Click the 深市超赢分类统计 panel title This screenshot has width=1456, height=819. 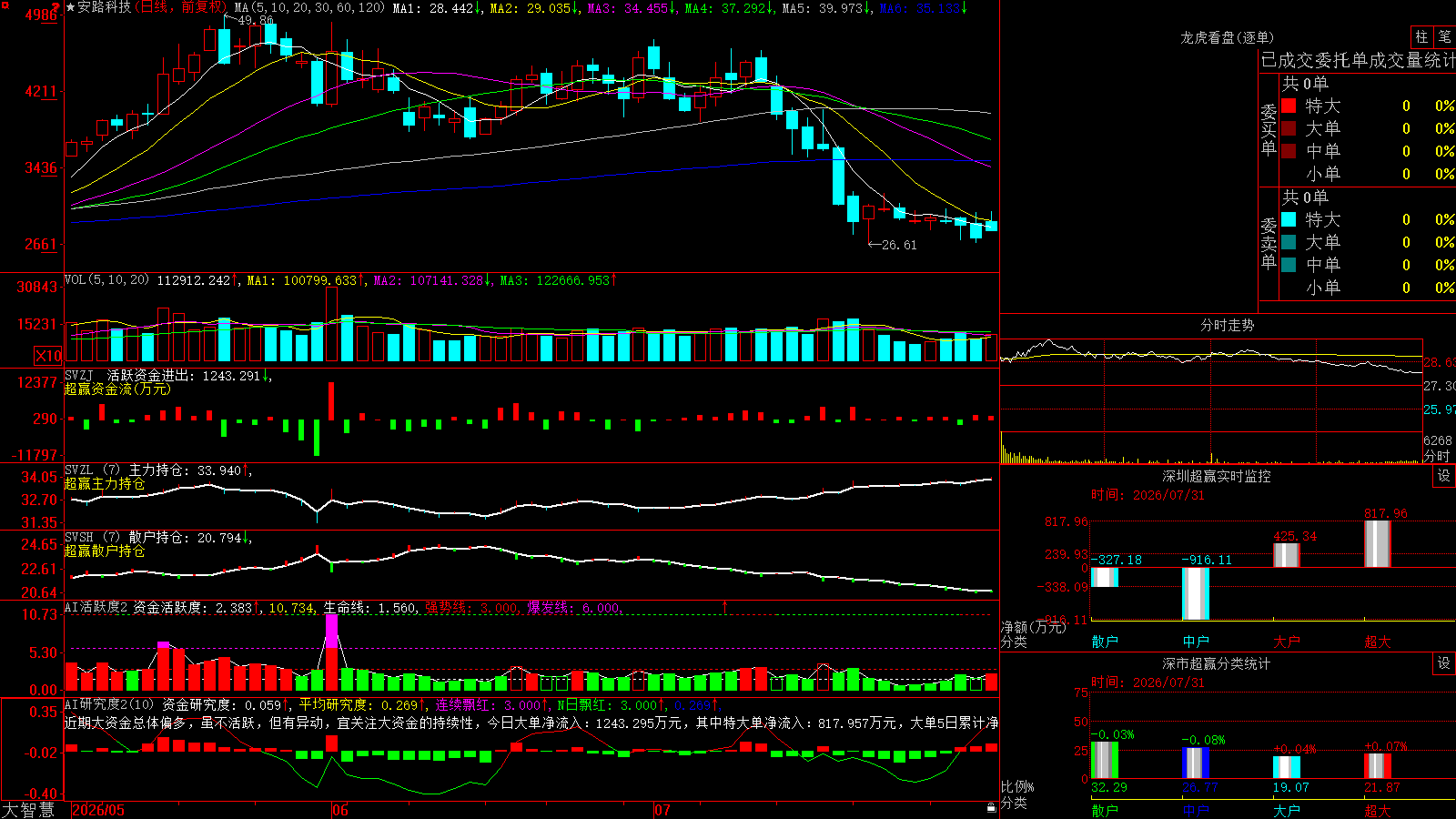pos(1217,663)
